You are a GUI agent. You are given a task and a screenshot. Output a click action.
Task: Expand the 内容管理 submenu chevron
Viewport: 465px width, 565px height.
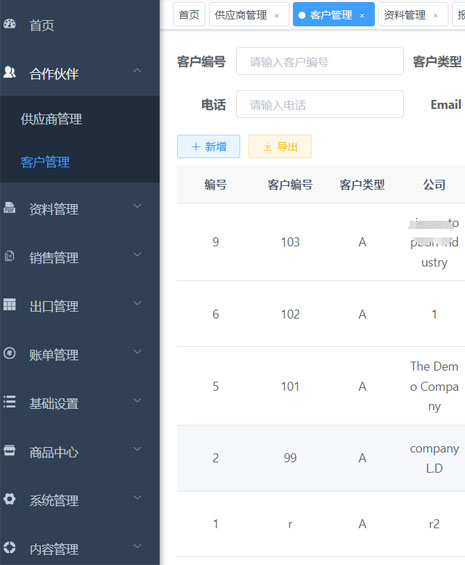137,547
